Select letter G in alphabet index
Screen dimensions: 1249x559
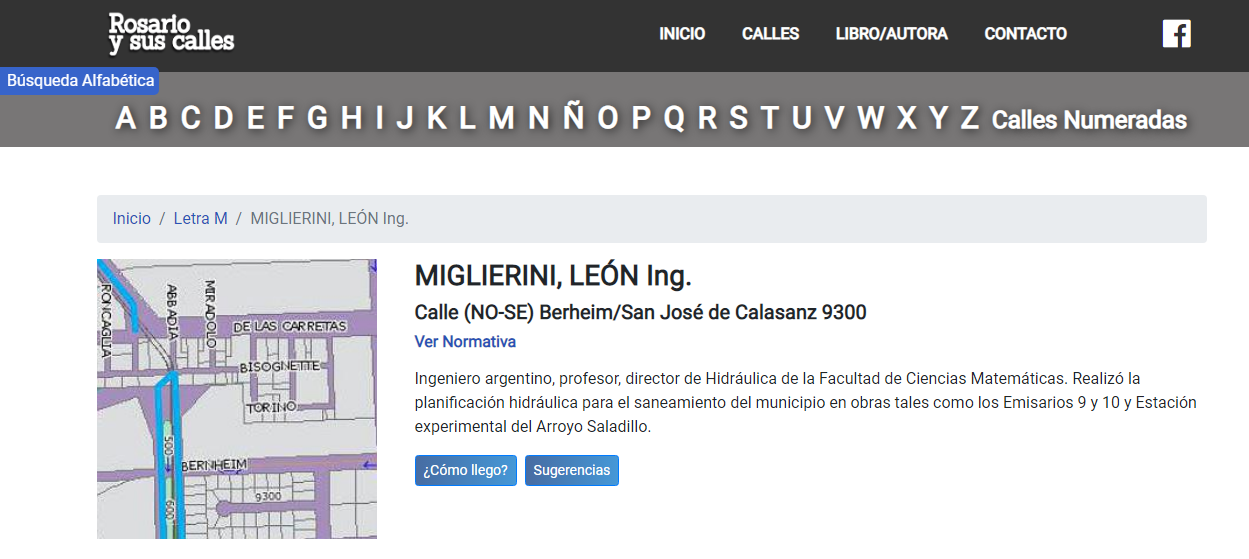[x=317, y=118]
